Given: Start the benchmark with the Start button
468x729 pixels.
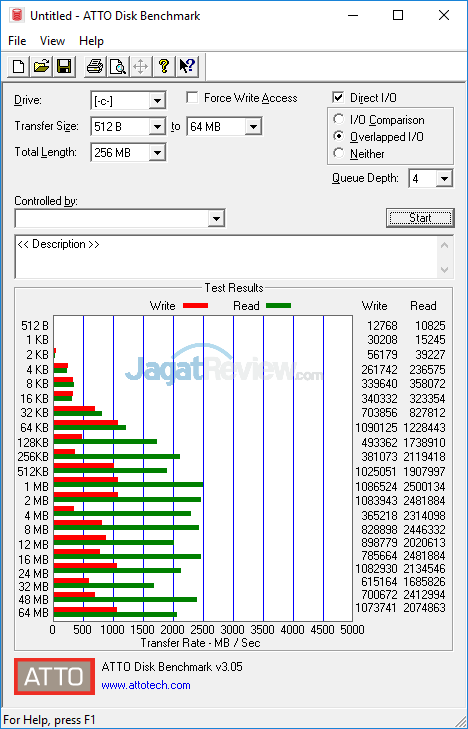Looking at the screenshot, I should pos(420,218).
